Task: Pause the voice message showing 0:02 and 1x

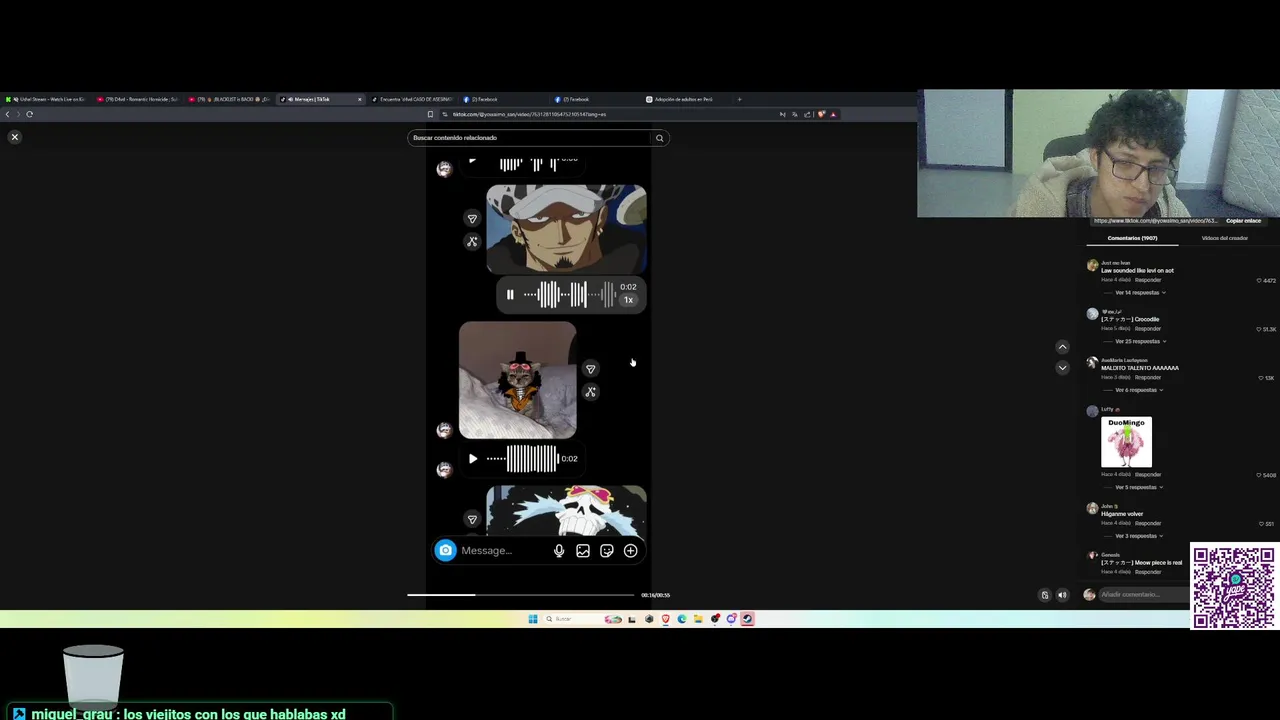Action: pyautogui.click(x=510, y=294)
